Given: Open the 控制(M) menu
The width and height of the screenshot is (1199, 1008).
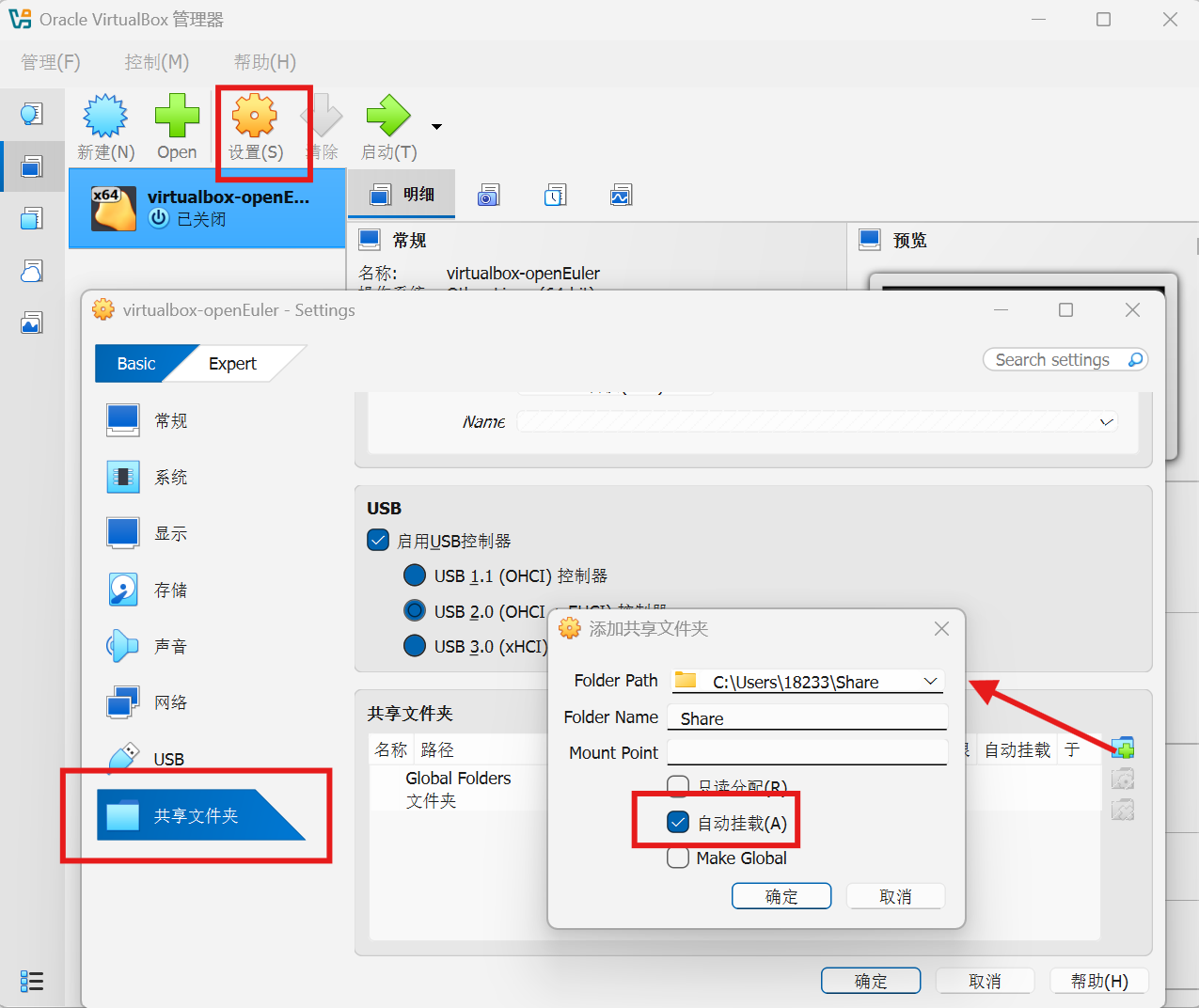Looking at the screenshot, I should click(x=157, y=62).
